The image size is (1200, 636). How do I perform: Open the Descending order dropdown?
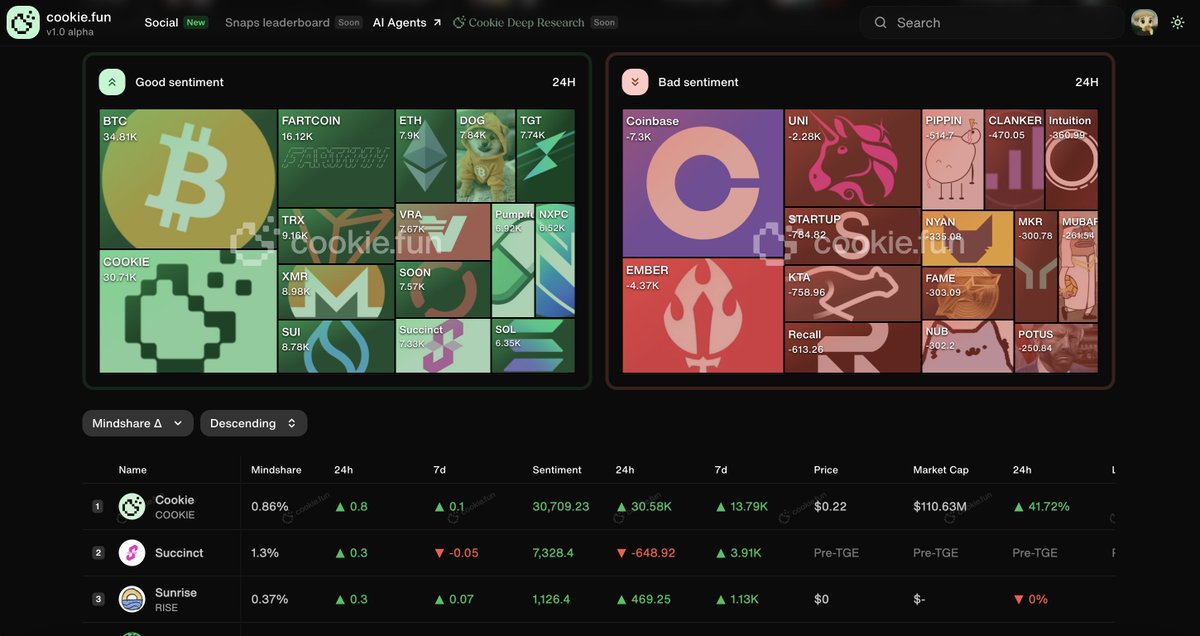click(x=254, y=423)
